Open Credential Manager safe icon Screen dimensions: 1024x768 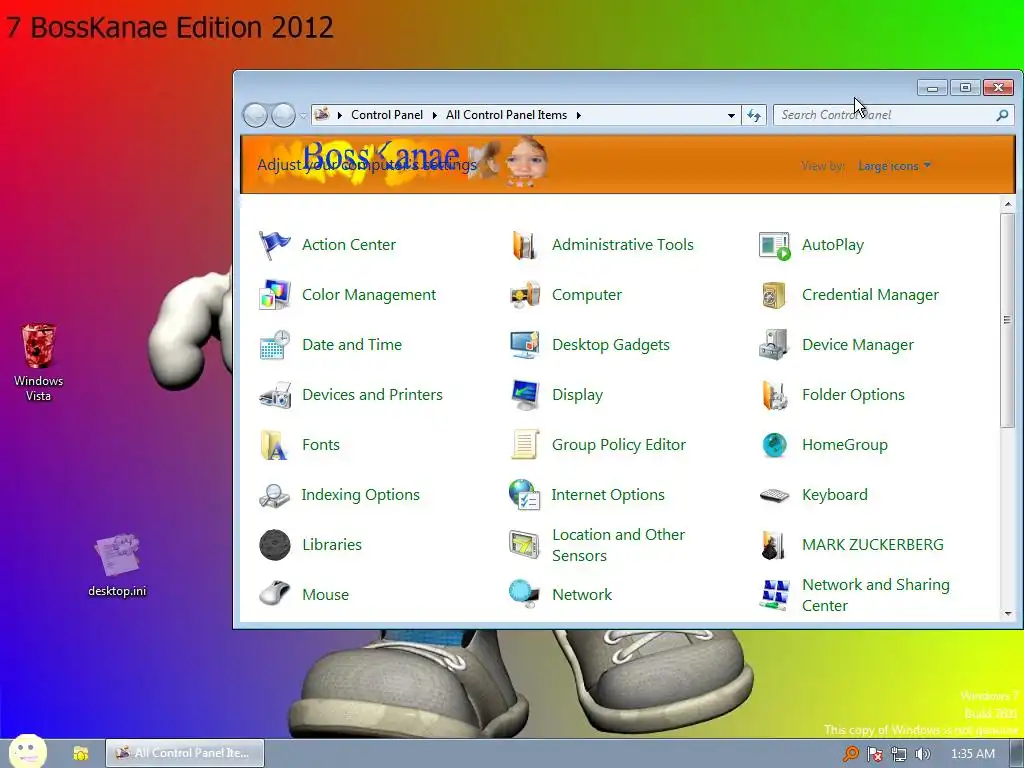(775, 295)
